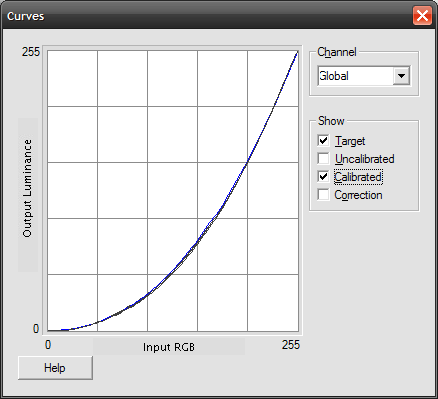Click the Channel group label
The width and height of the screenshot is (438, 399).
(x=337, y=52)
